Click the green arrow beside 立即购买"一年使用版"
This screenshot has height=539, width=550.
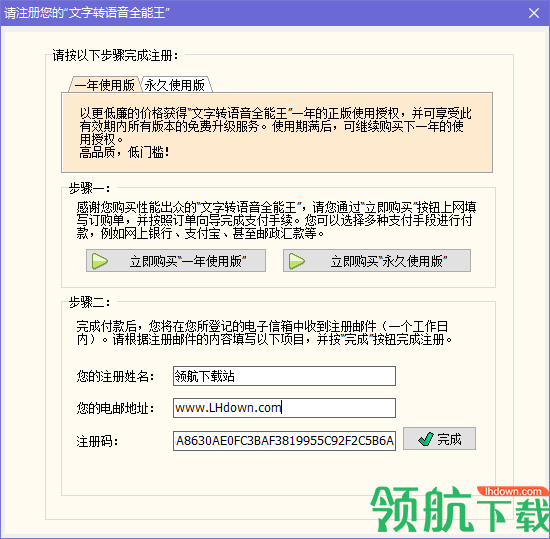click(x=100, y=261)
